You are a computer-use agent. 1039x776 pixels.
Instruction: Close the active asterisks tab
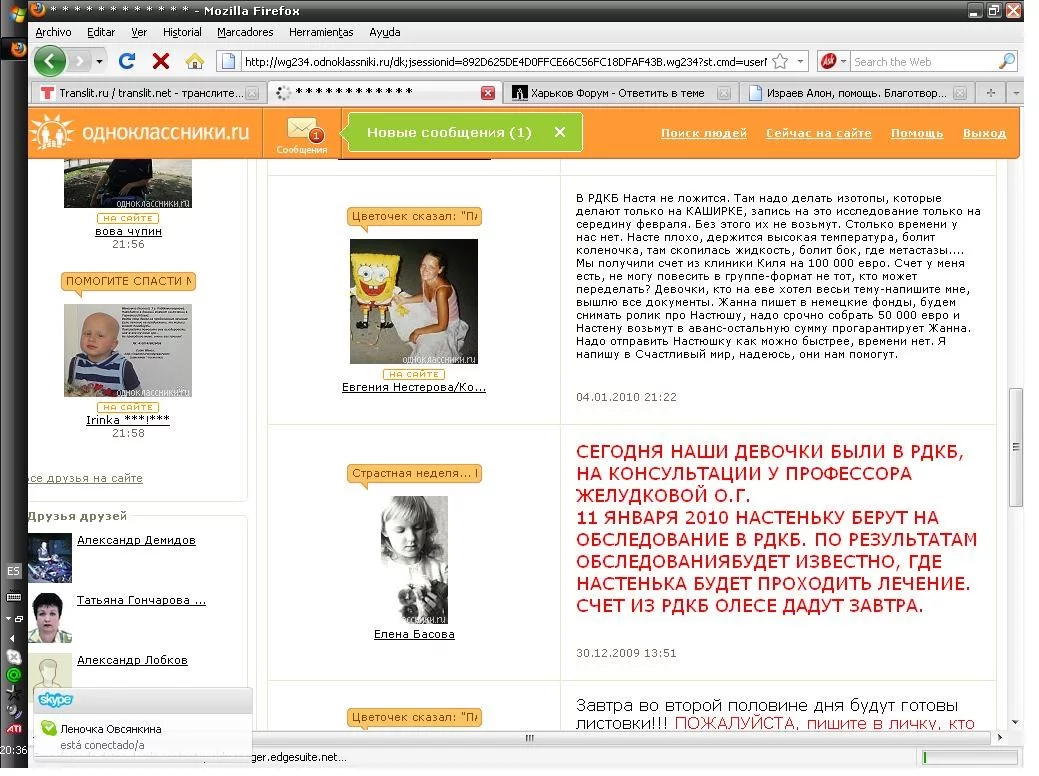pyautogui.click(x=488, y=94)
